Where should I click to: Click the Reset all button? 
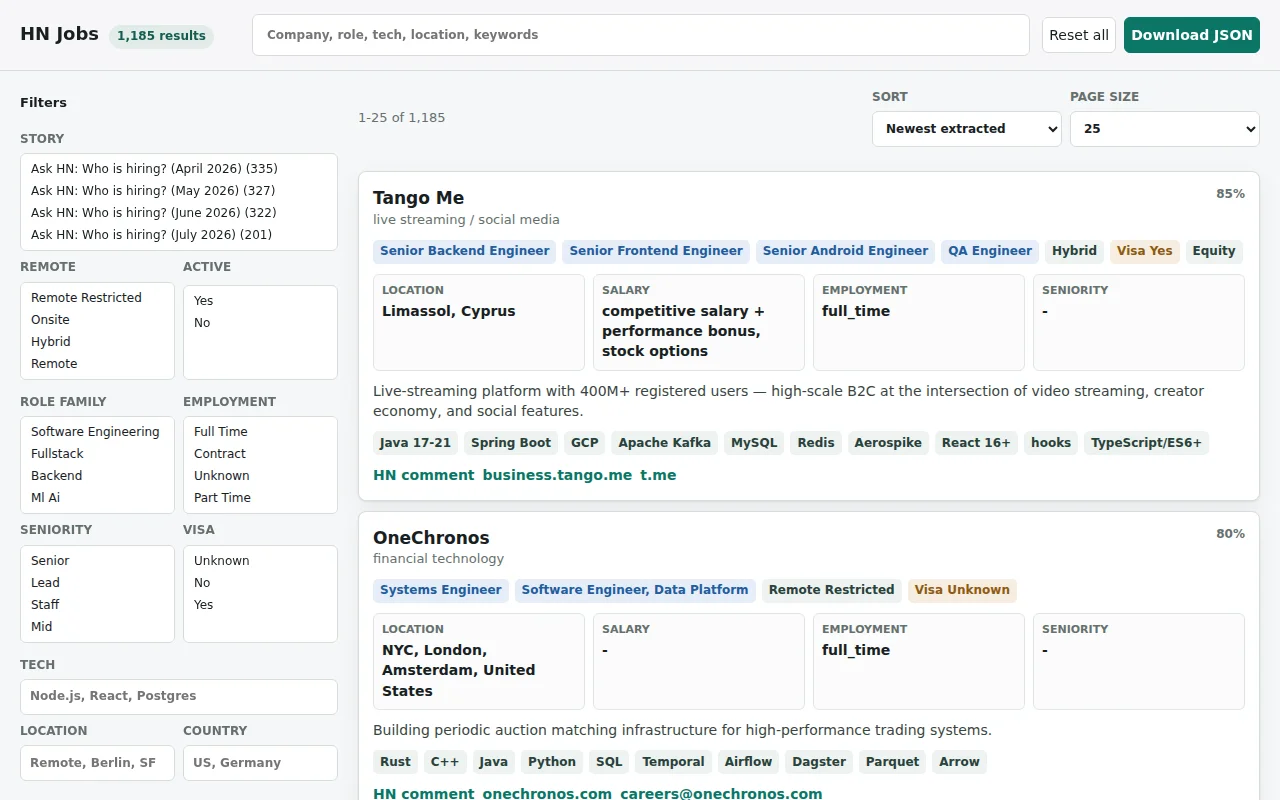(1079, 35)
